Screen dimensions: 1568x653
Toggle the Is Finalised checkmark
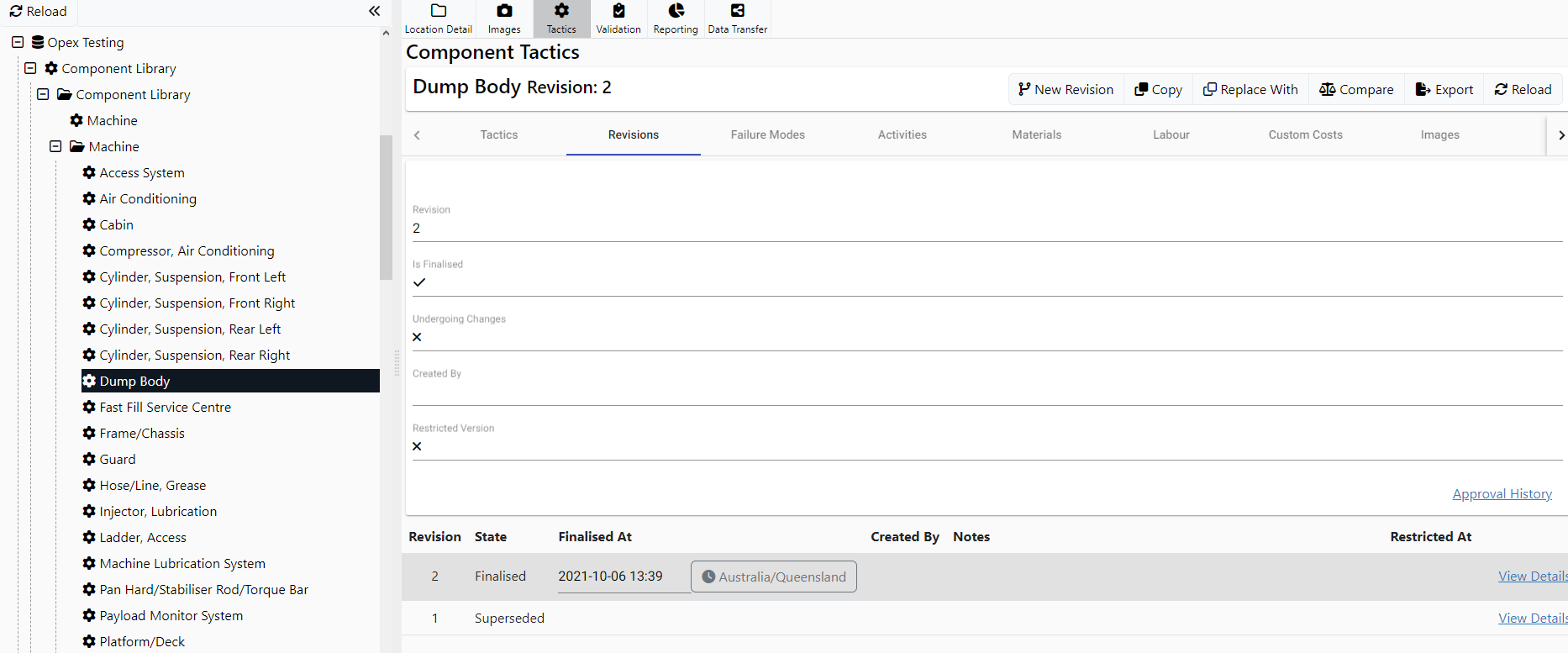pos(419,282)
